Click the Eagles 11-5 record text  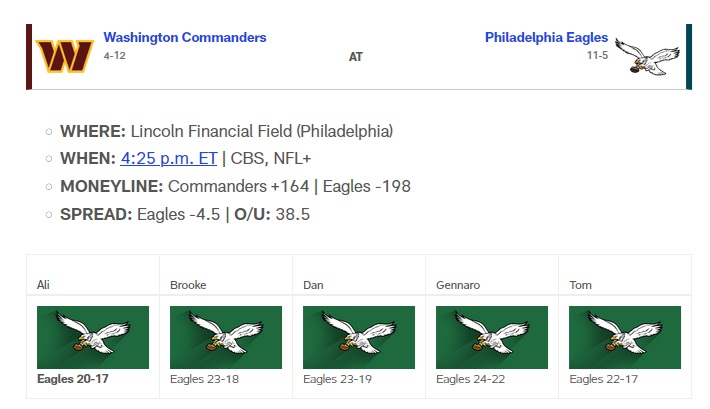(x=597, y=55)
